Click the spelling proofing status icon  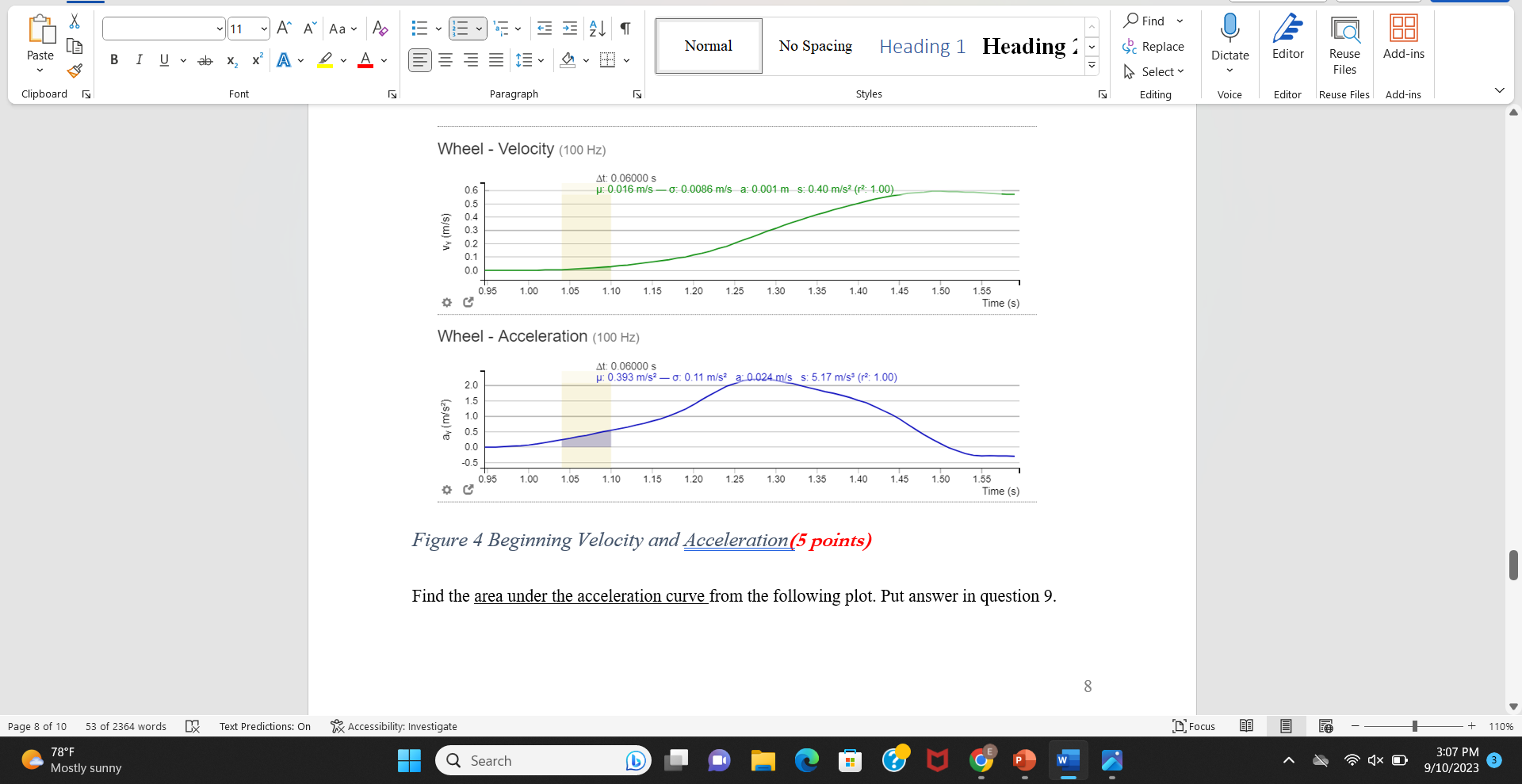click(x=192, y=726)
